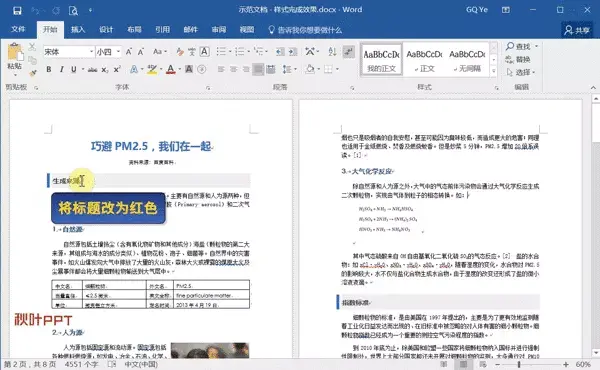The image size is (600, 370).
Task: Toggle Italic formatting
Action: pyautogui.click(x=61, y=69)
